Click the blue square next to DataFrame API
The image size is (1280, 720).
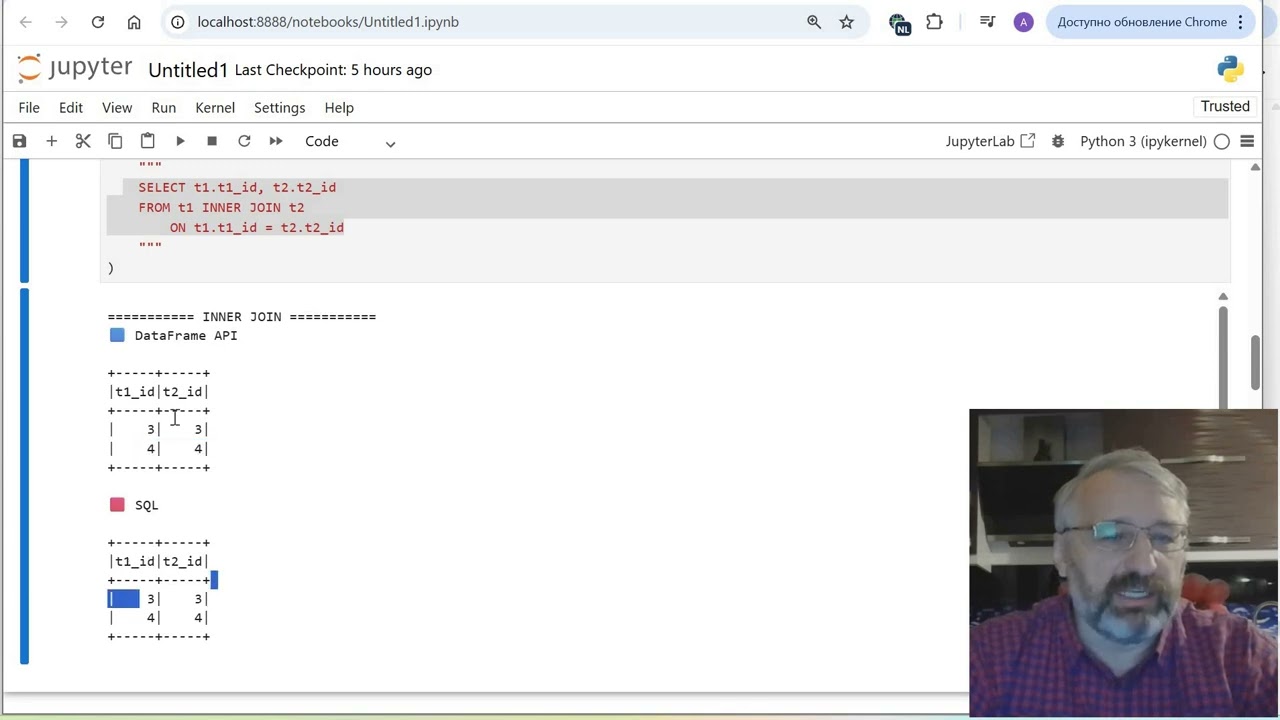[117, 335]
